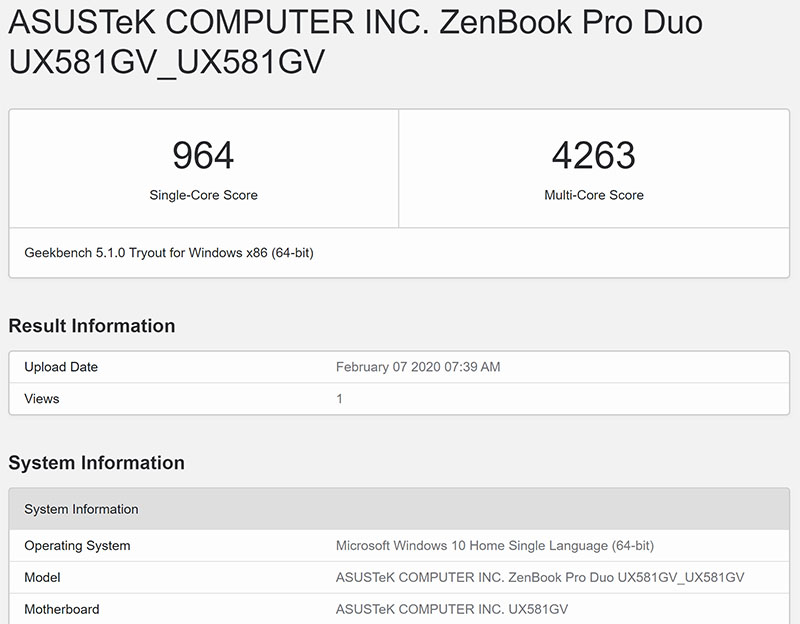The image size is (800, 624).
Task: Click the Upload Date row label
Action: point(61,367)
